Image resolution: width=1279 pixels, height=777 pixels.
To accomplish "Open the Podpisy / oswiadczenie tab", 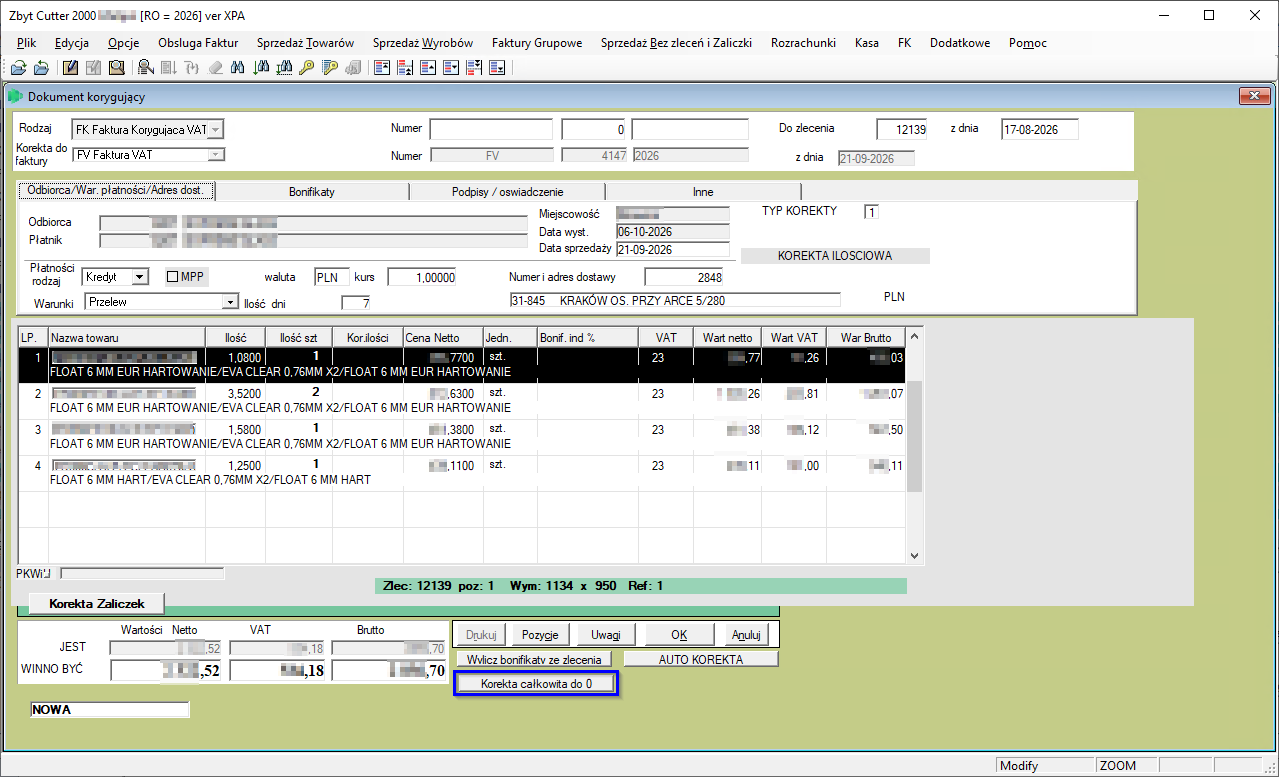I will click(507, 190).
